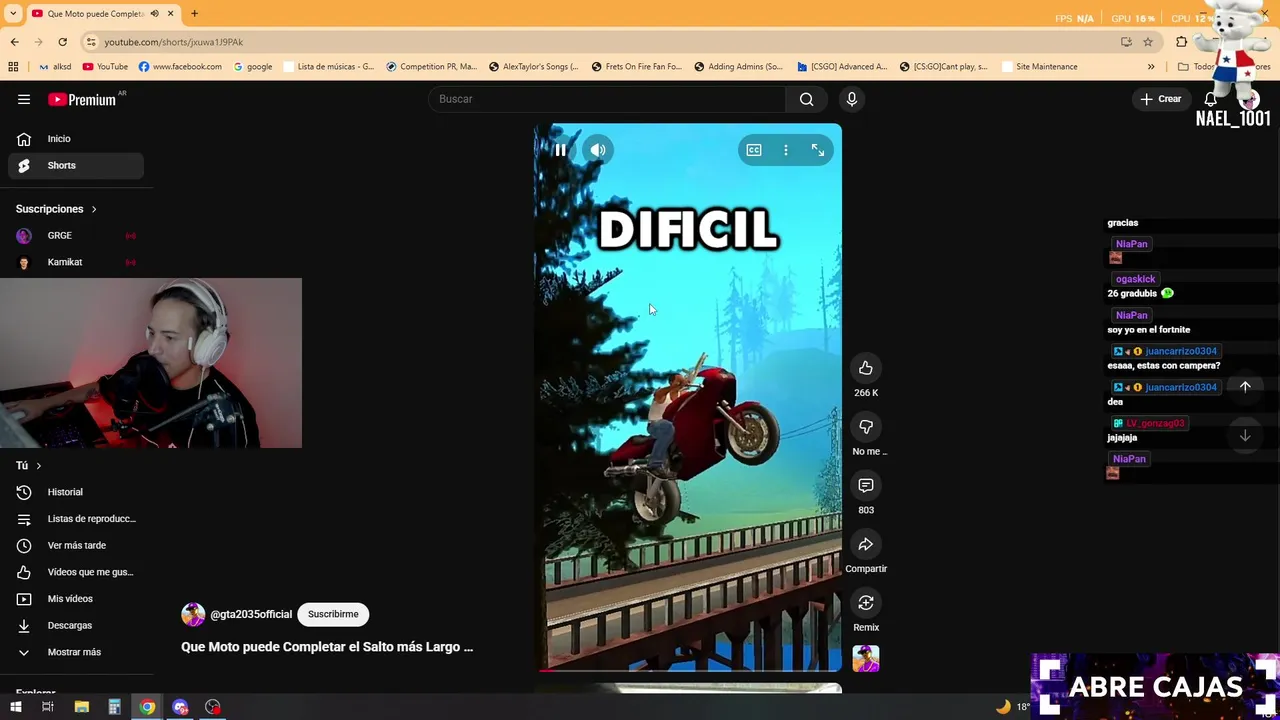Open the google bookmark

click(x=253, y=67)
